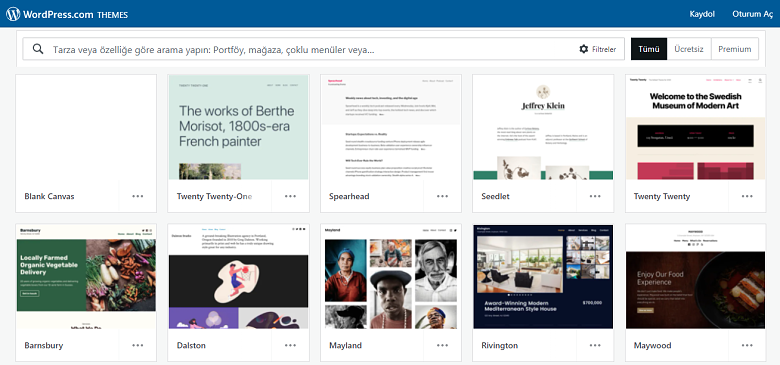Open Barnsbury theme thumbnail
780x365 pixels.
click(x=86, y=276)
